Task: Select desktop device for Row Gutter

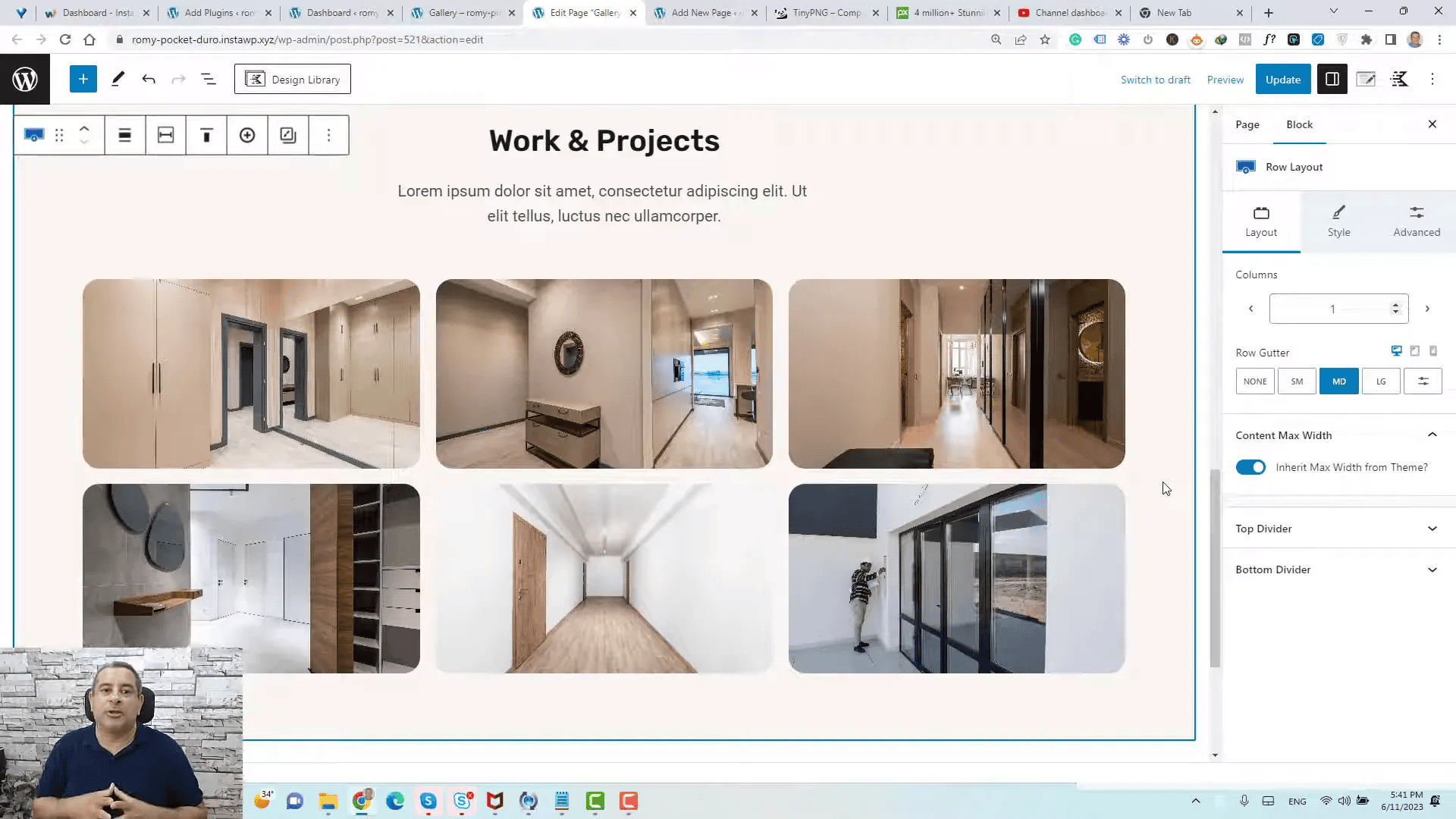Action: [1396, 350]
